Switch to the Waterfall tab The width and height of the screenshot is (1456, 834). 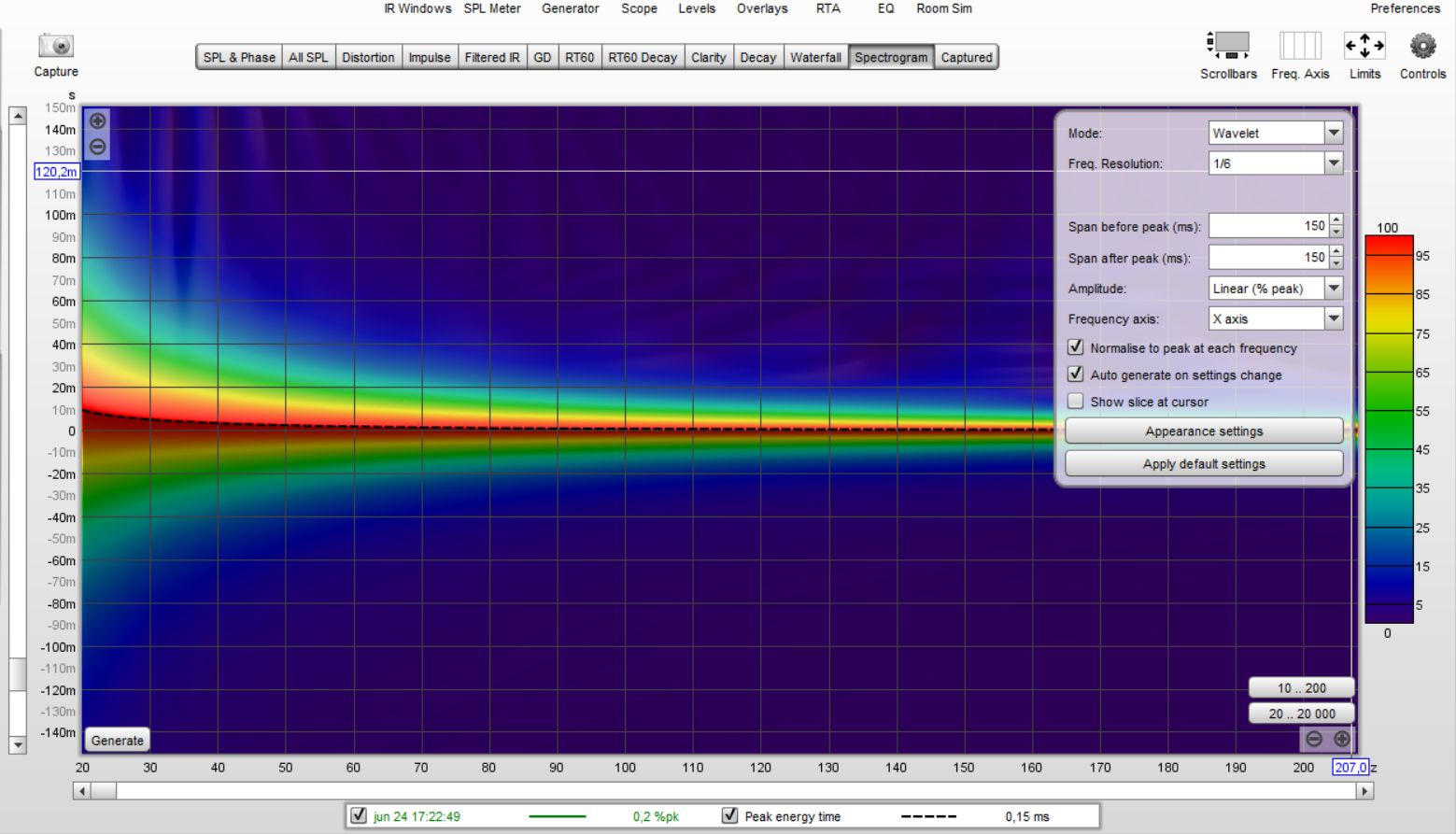tap(815, 57)
